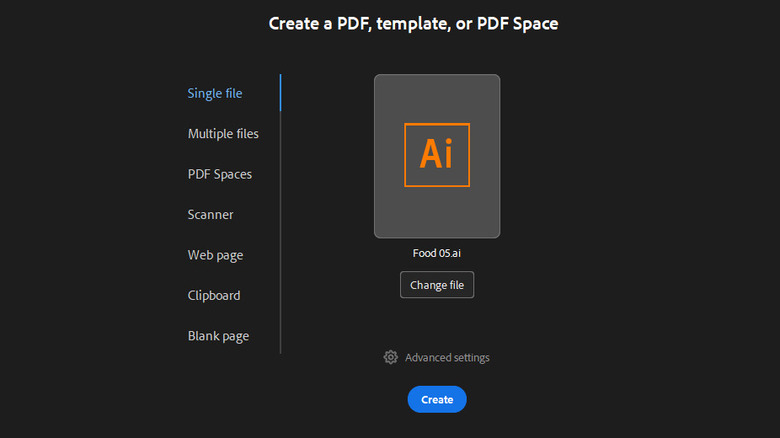
Task: Switch to Multiple files
Action: 223,133
